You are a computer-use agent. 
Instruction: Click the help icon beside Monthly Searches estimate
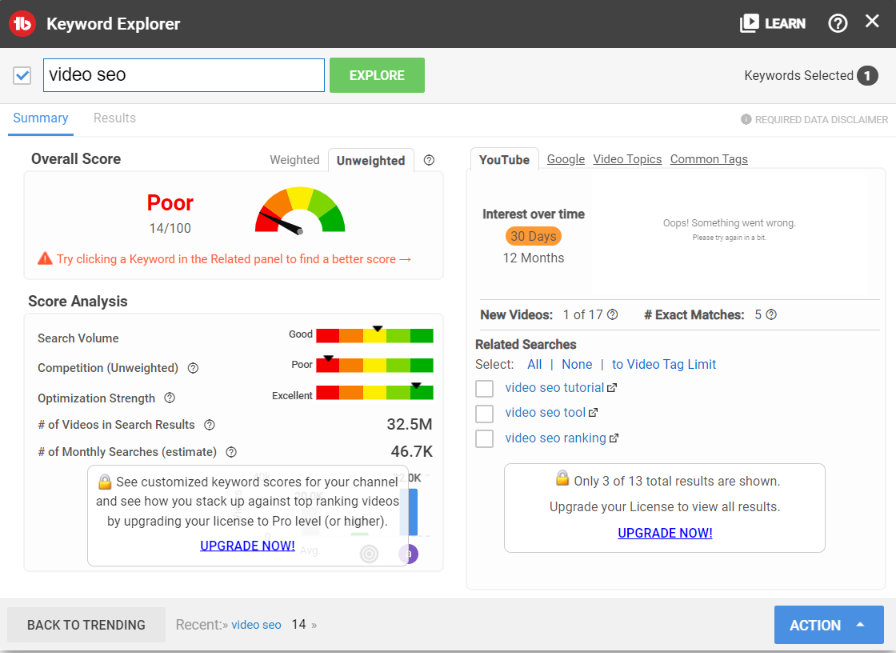point(231,452)
